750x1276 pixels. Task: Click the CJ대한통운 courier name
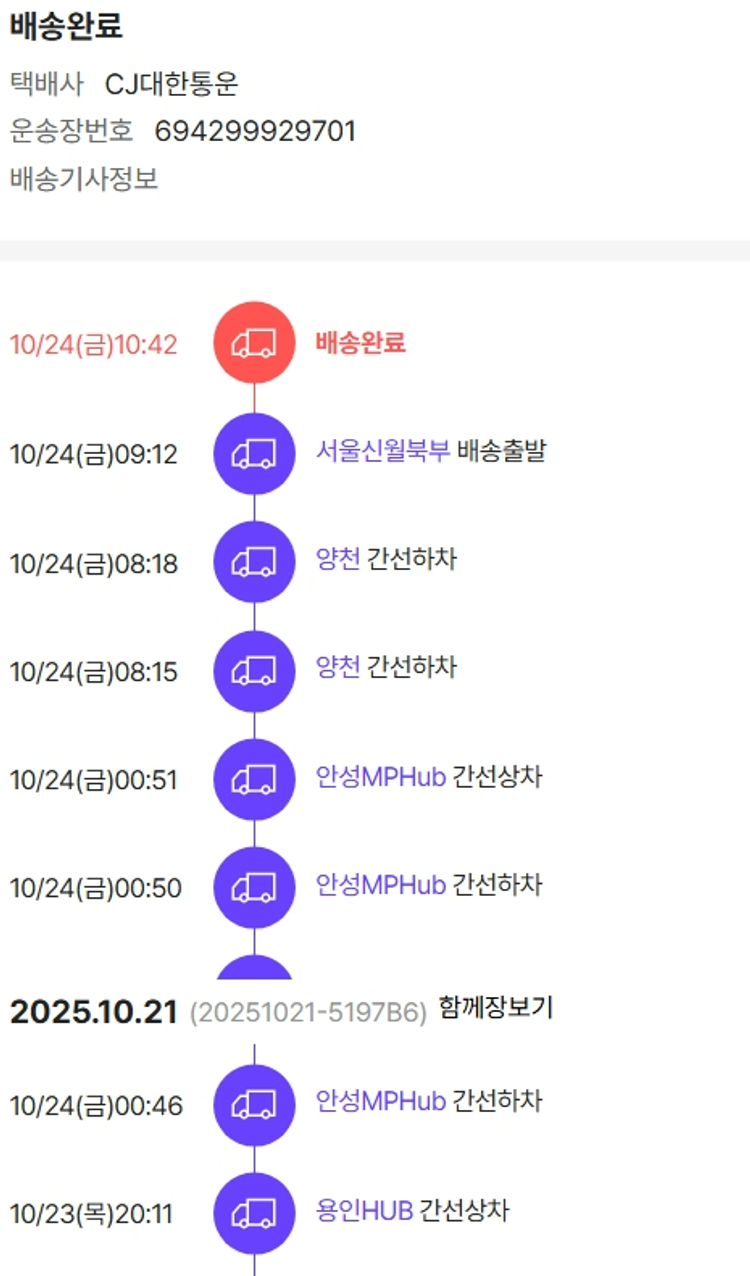pyautogui.click(x=172, y=84)
